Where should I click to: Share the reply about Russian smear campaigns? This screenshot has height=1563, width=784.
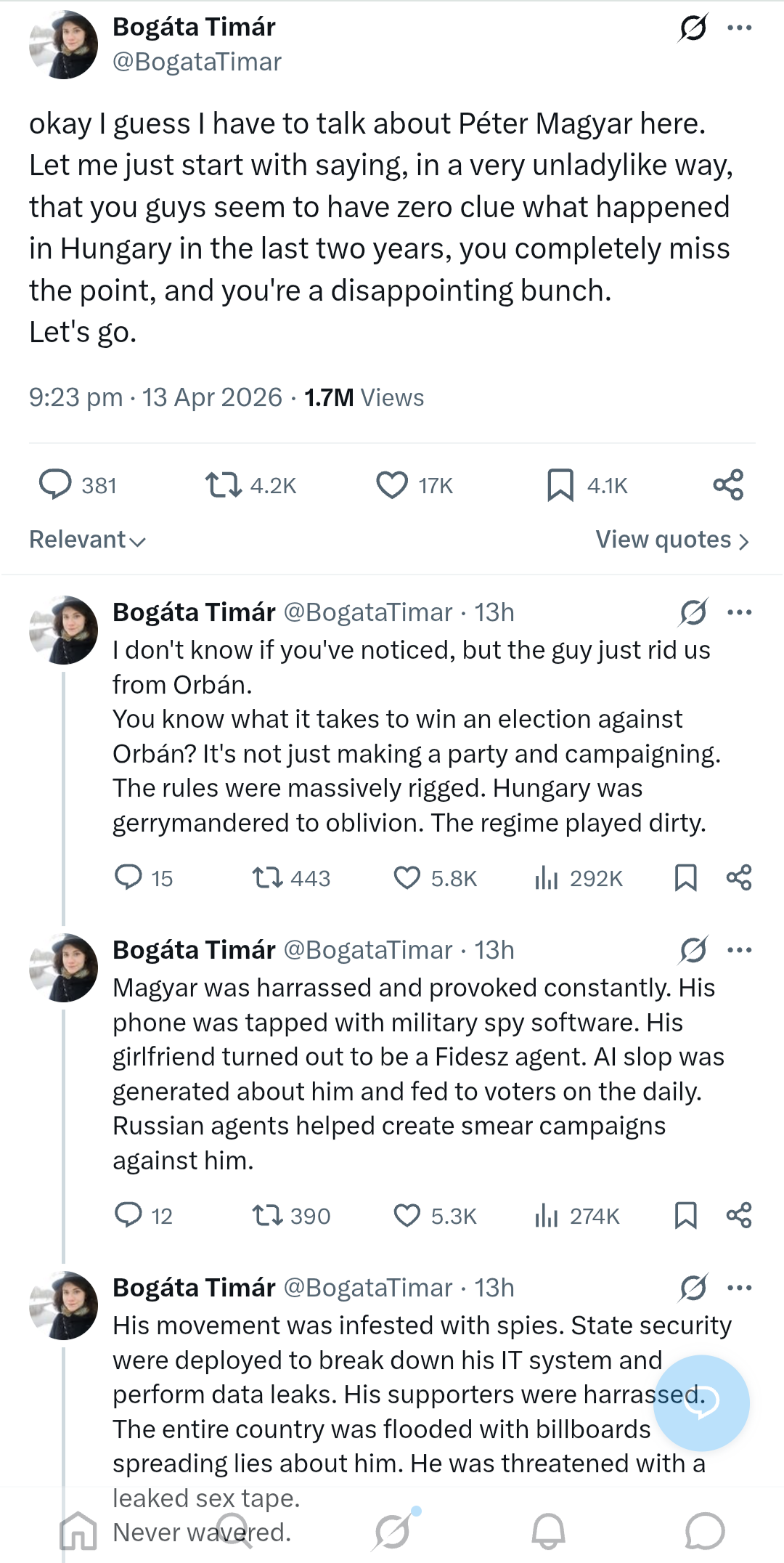pyautogui.click(x=739, y=1216)
